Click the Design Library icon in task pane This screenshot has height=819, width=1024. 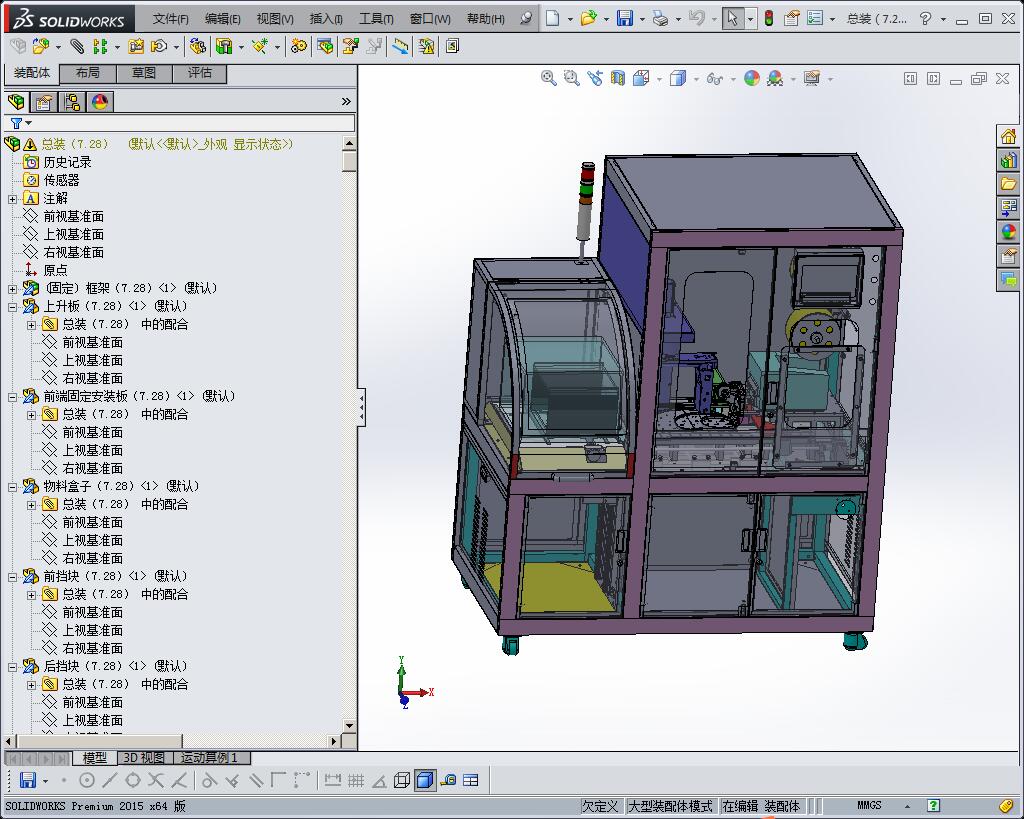(1008, 161)
